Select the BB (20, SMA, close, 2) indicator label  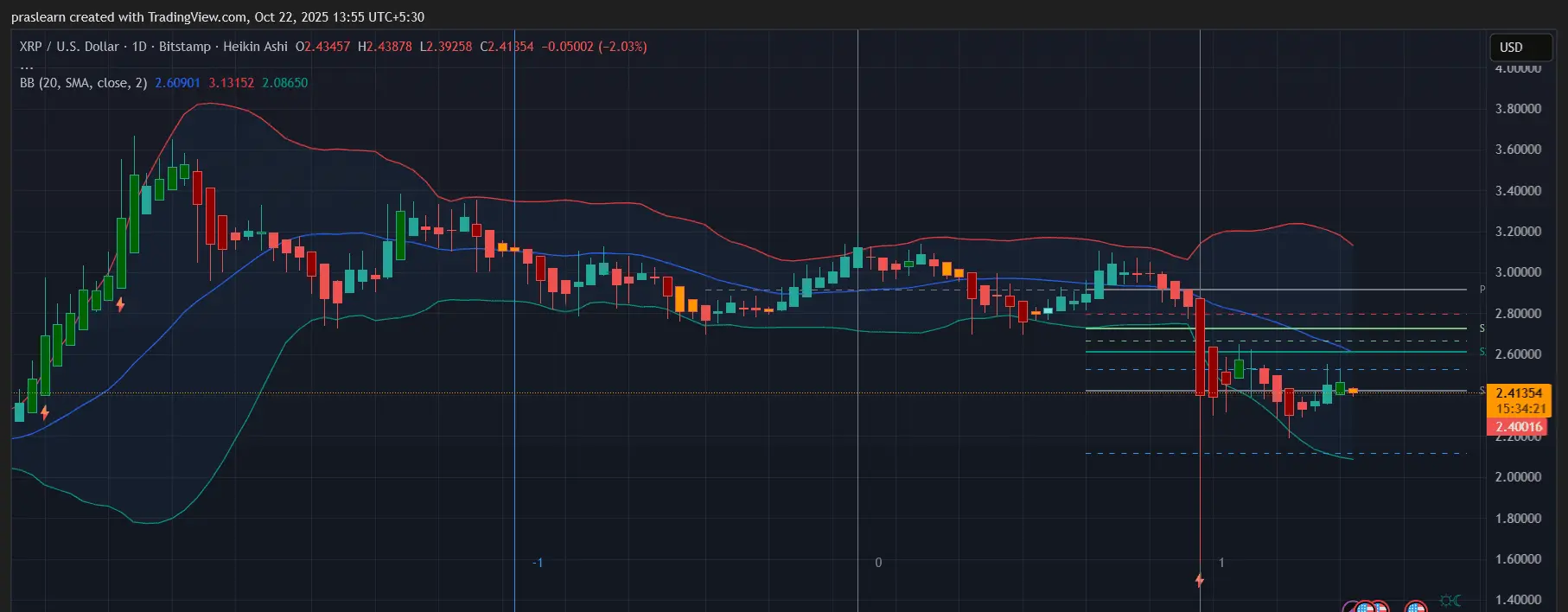coord(83,83)
